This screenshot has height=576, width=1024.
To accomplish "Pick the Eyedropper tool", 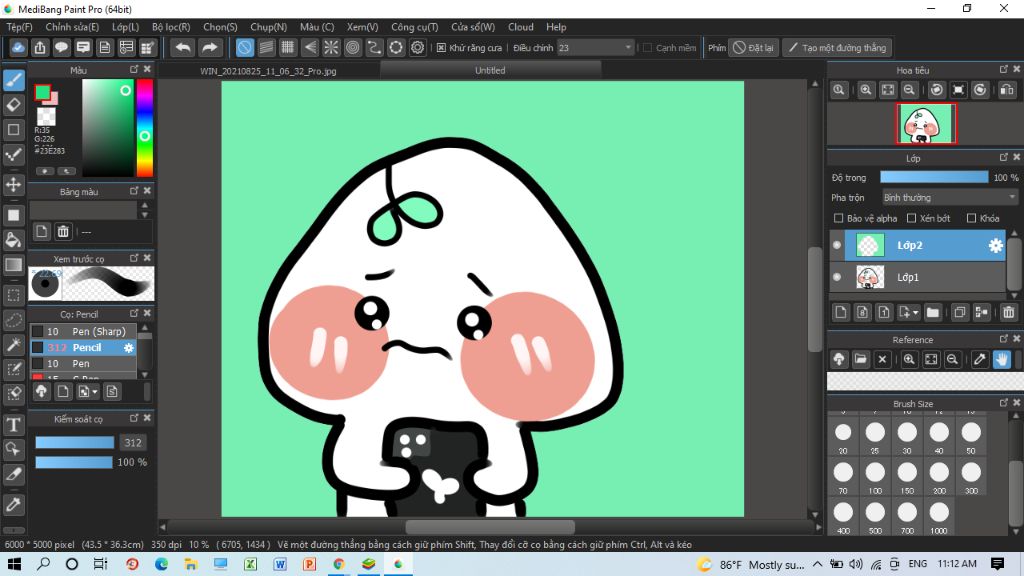I will tap(14, 504).
